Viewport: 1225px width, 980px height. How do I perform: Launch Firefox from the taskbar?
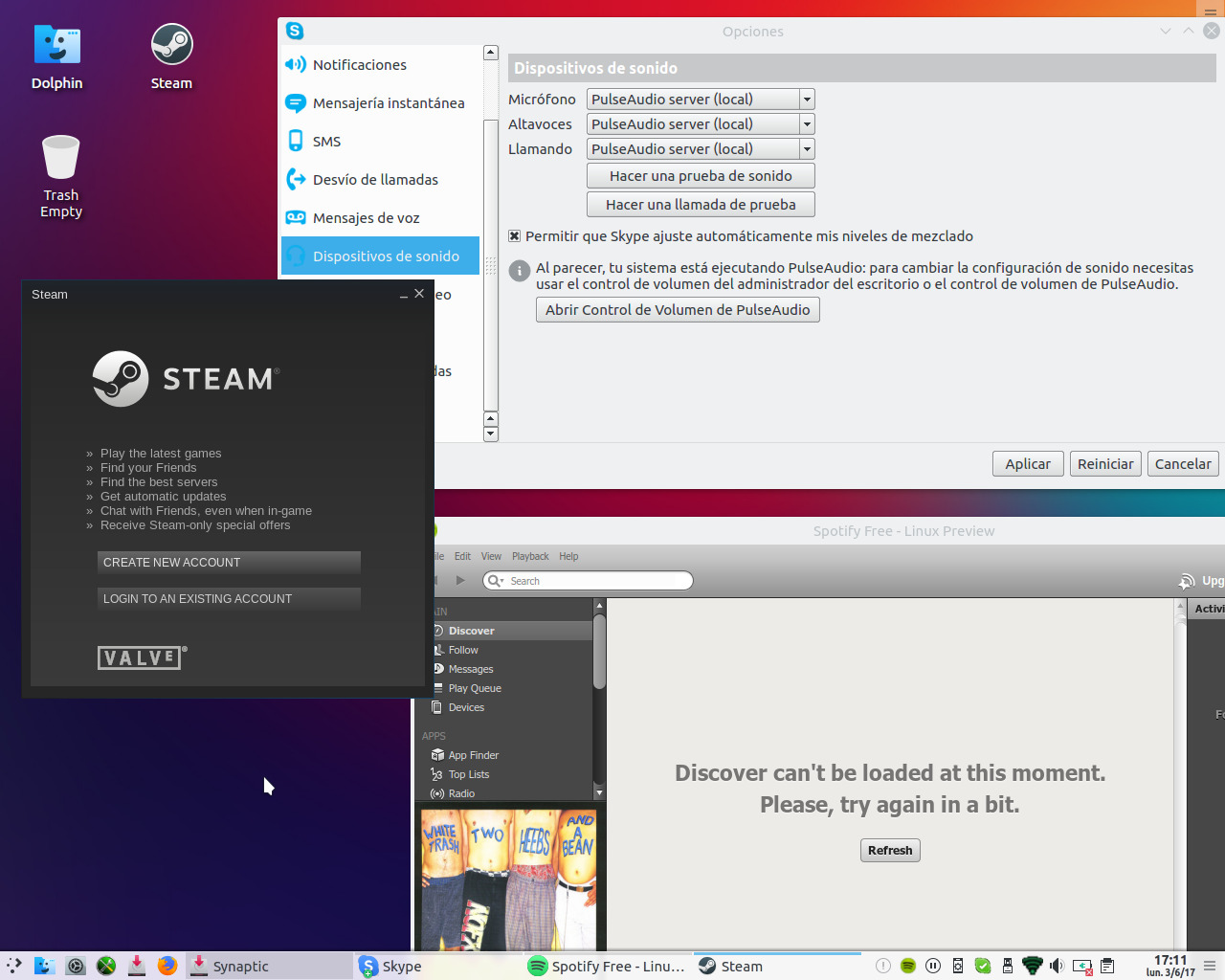(x=167, y=966)
